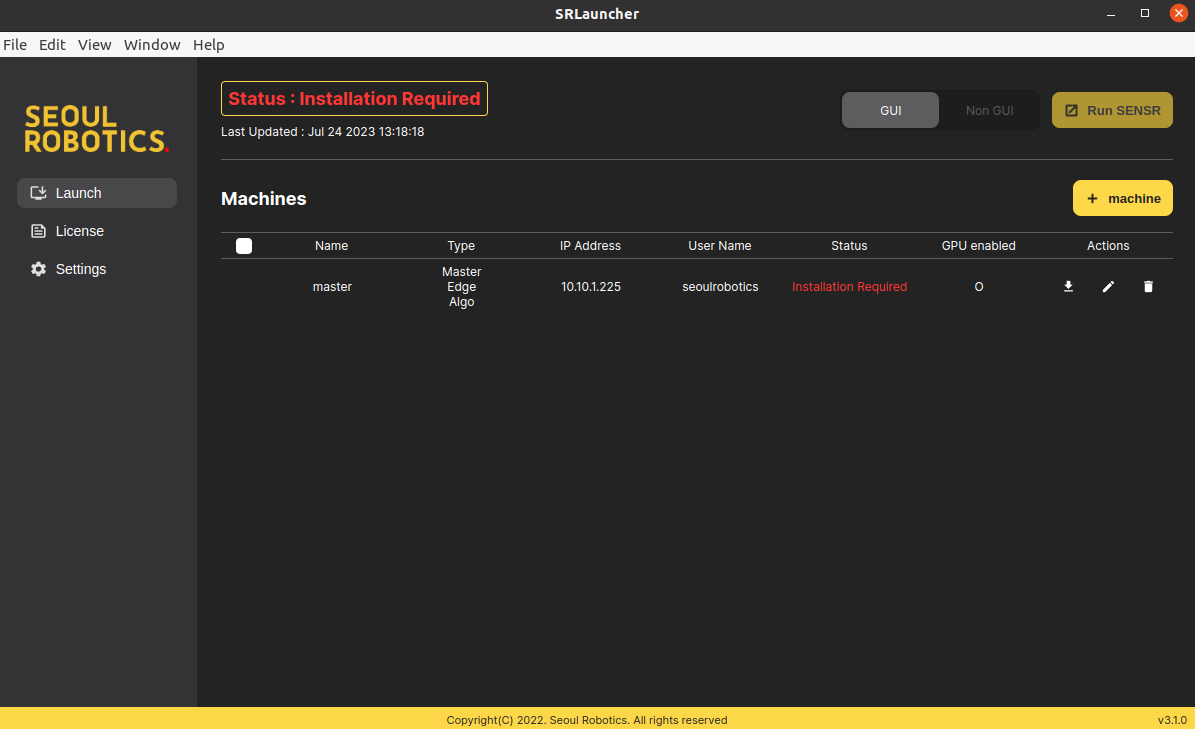Click the copyright footer text

pyautogui.click(x=587, y=720)
